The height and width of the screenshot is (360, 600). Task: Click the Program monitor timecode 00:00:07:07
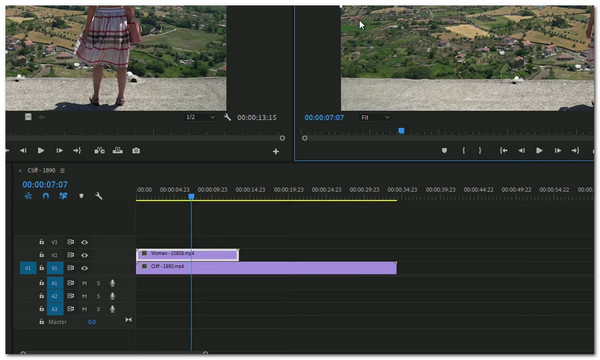324,117
